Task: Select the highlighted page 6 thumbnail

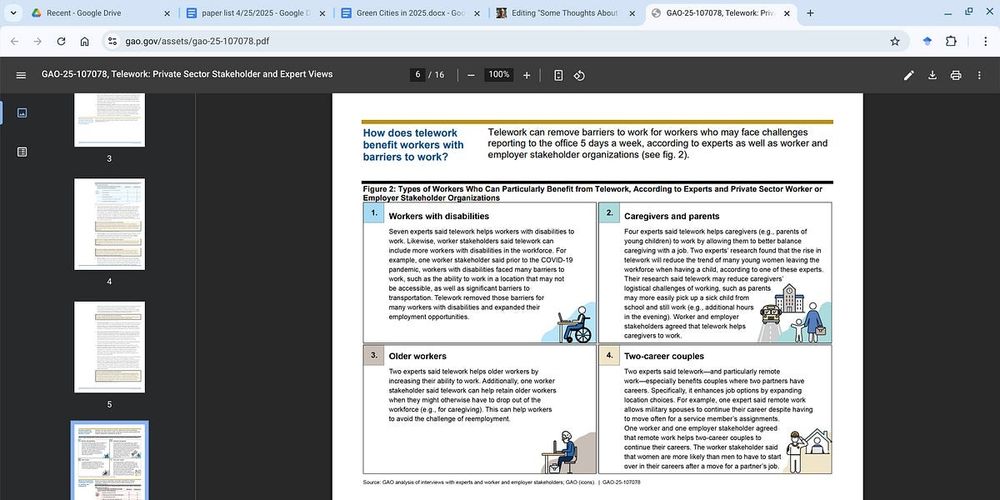Action: coord(110,462)
